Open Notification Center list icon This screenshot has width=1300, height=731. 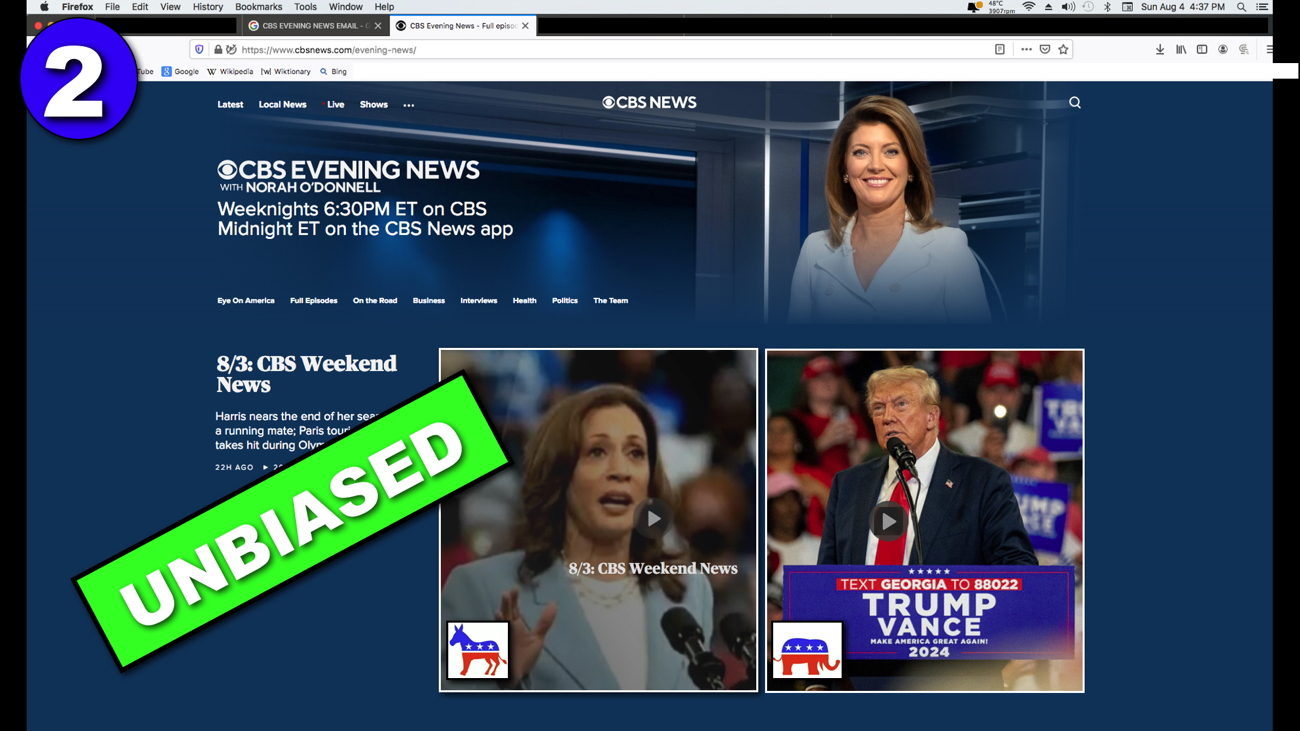click(1262, 7)
